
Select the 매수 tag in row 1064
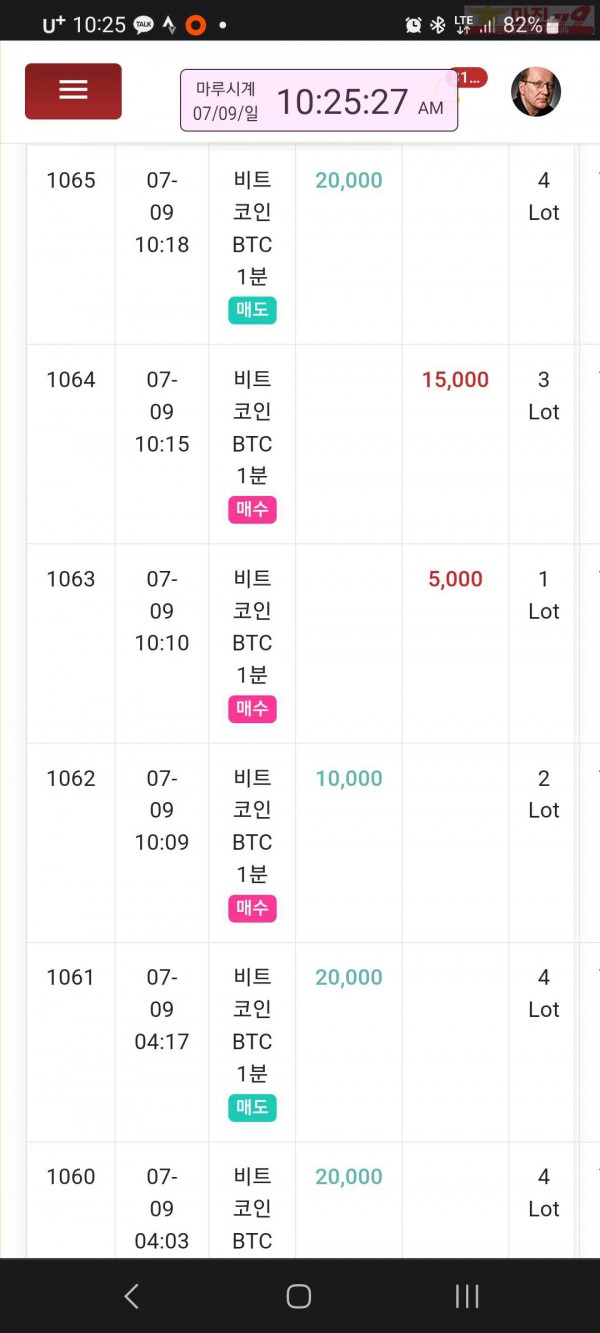click(252, 509)
